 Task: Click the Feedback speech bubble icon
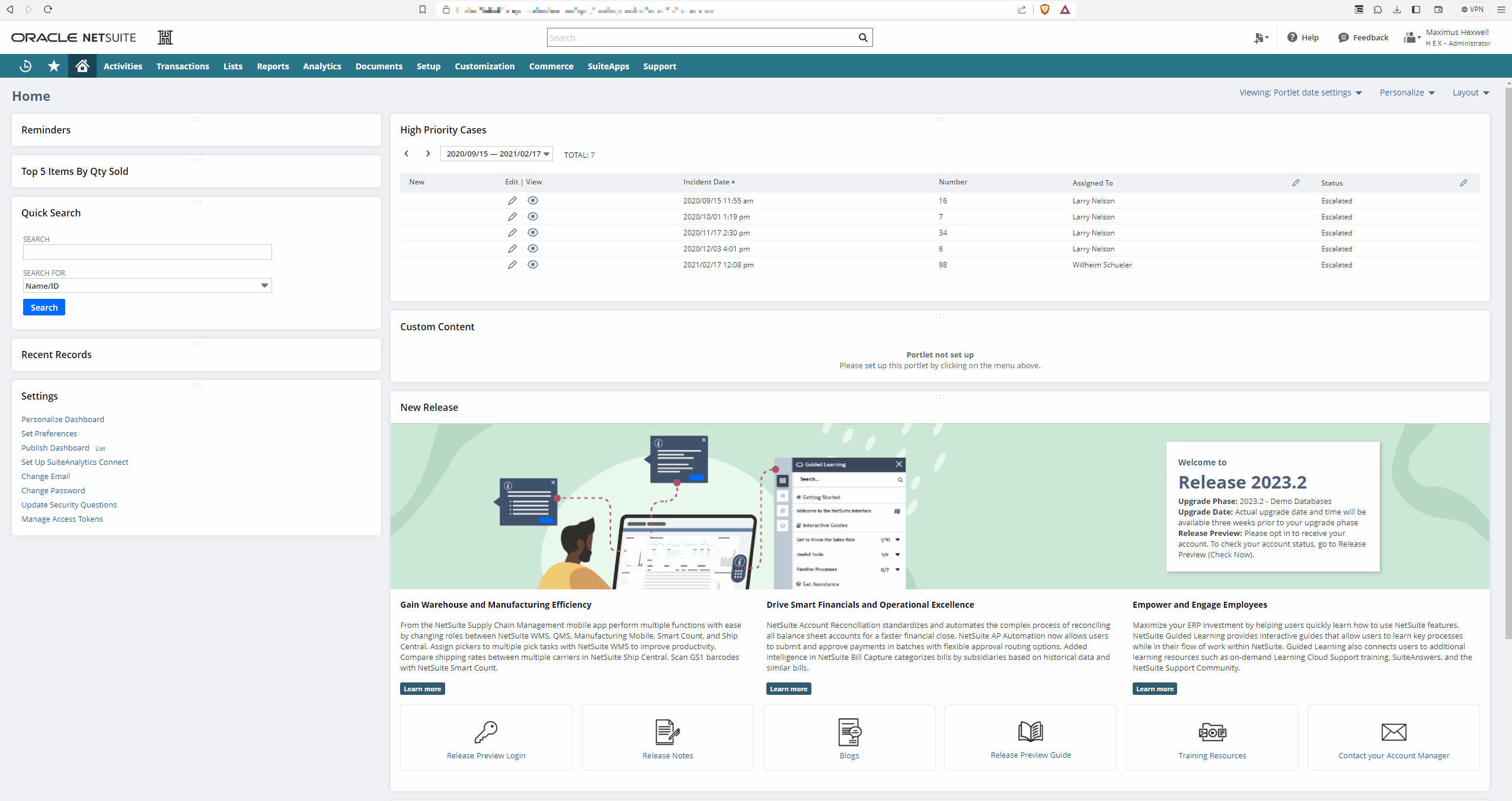point(1344,38)
